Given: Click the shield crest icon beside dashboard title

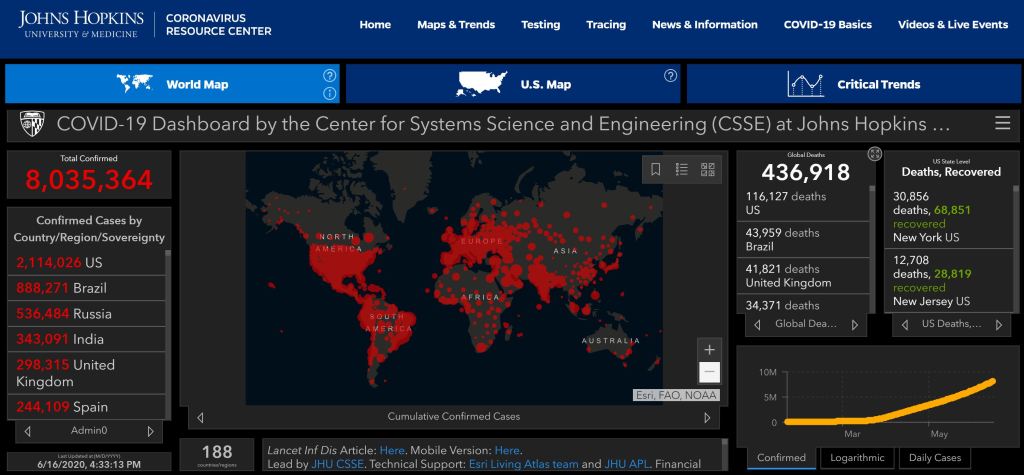Looking at the screenshot, I should click(x=32, y=123).
